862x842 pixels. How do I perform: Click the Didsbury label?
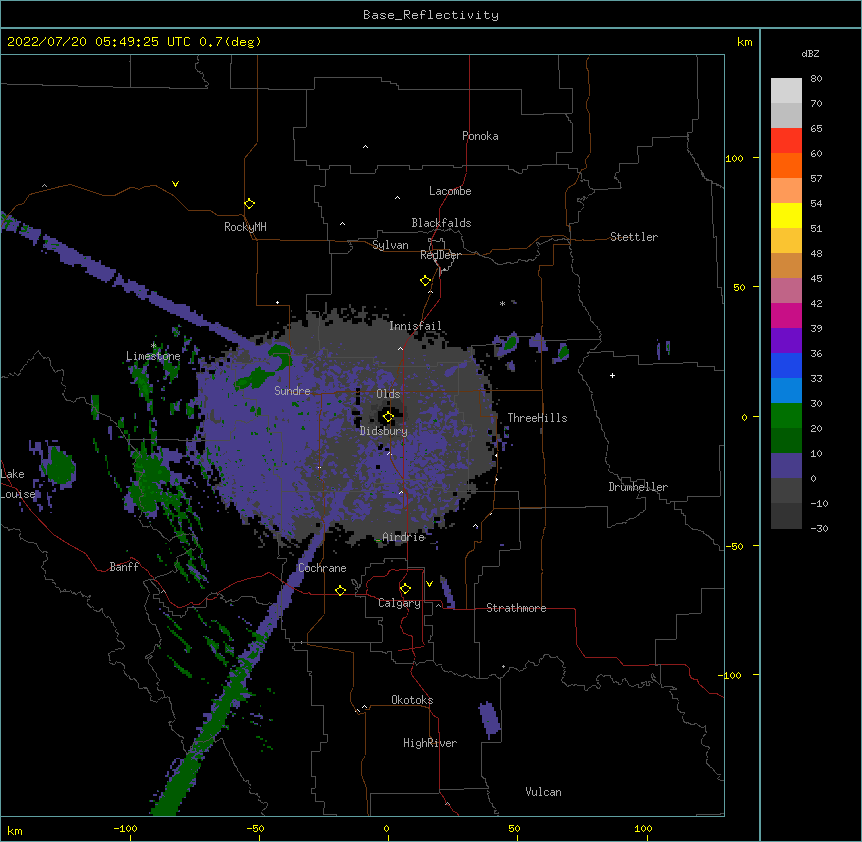pos(384,431)
